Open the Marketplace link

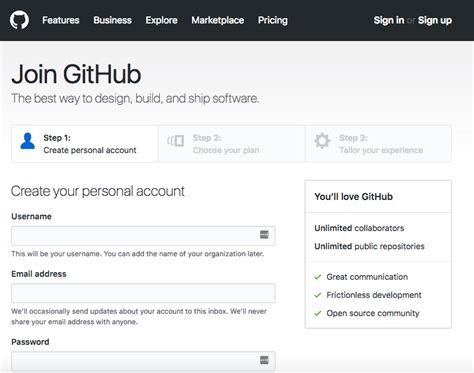click(x=218, y=20)
